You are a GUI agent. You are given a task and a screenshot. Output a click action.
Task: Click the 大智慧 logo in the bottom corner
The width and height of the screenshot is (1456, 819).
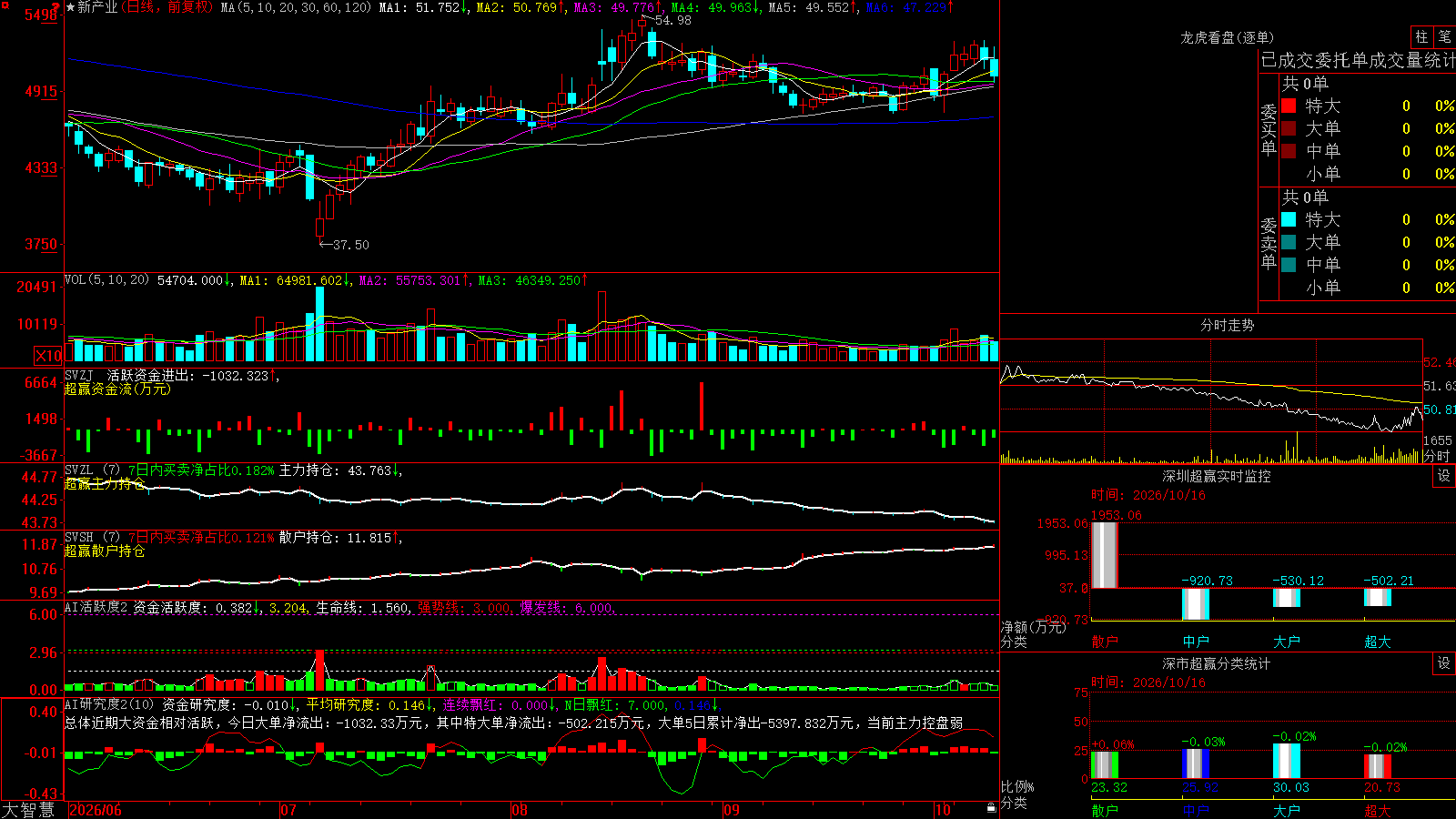coord(28,810)
